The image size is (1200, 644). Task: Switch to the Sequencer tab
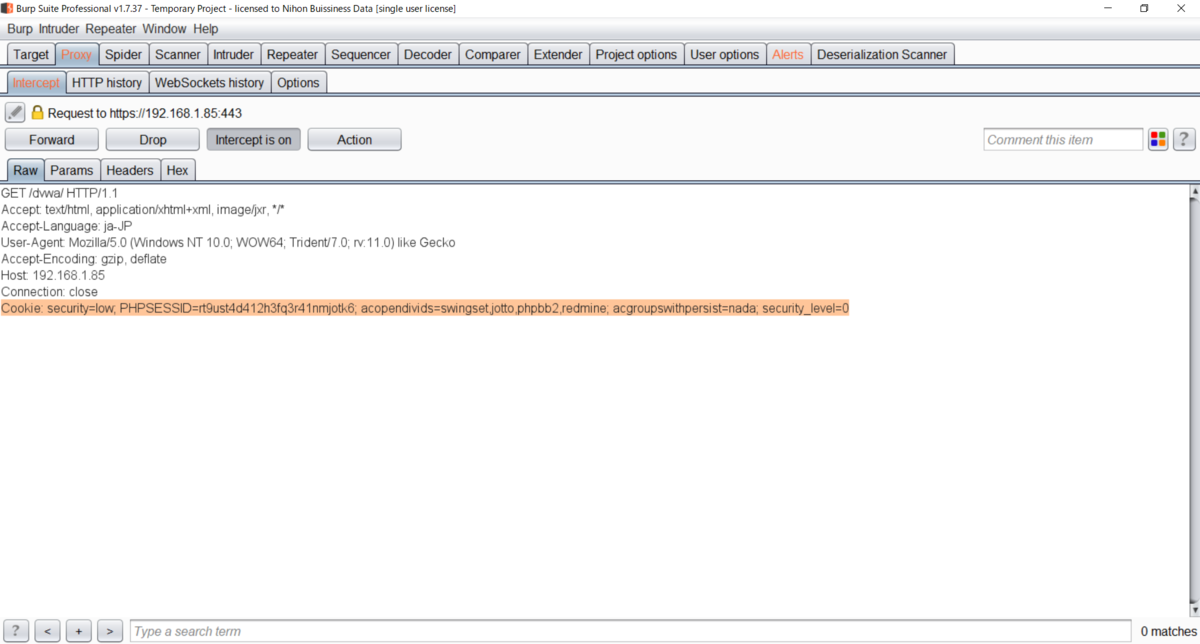[362, 54]
